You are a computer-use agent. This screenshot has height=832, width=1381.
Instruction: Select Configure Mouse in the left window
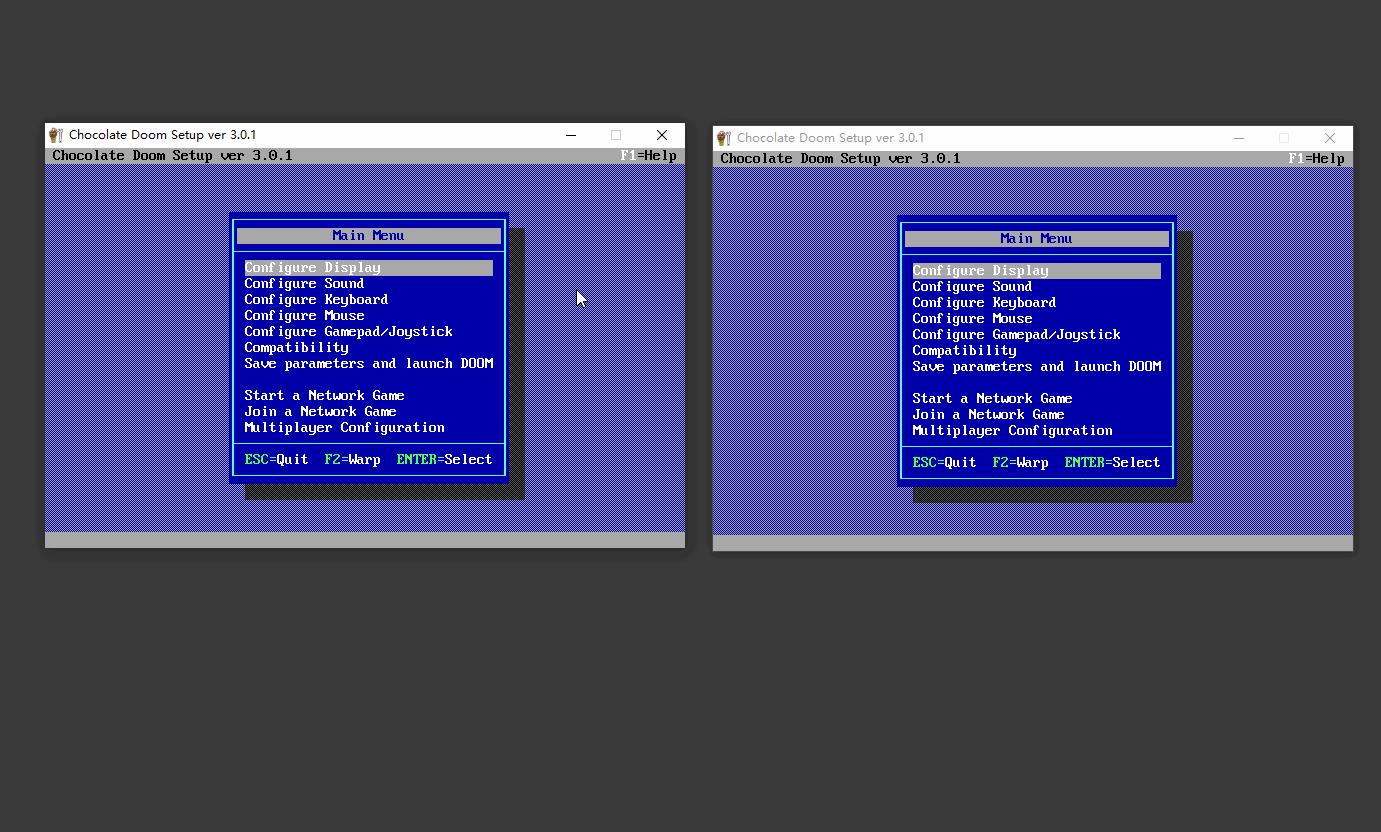click(x=304, y=316)
